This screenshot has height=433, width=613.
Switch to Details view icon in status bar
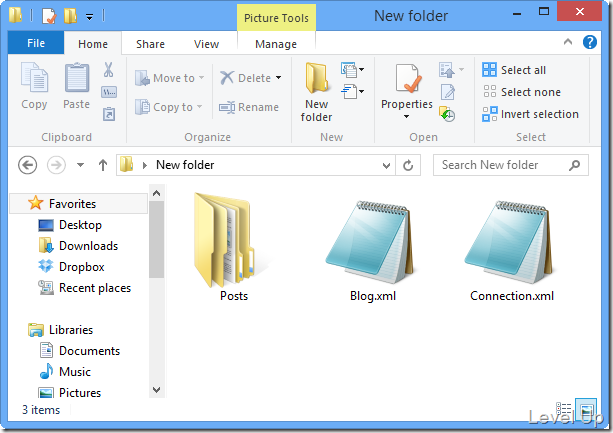coord(564,409)
